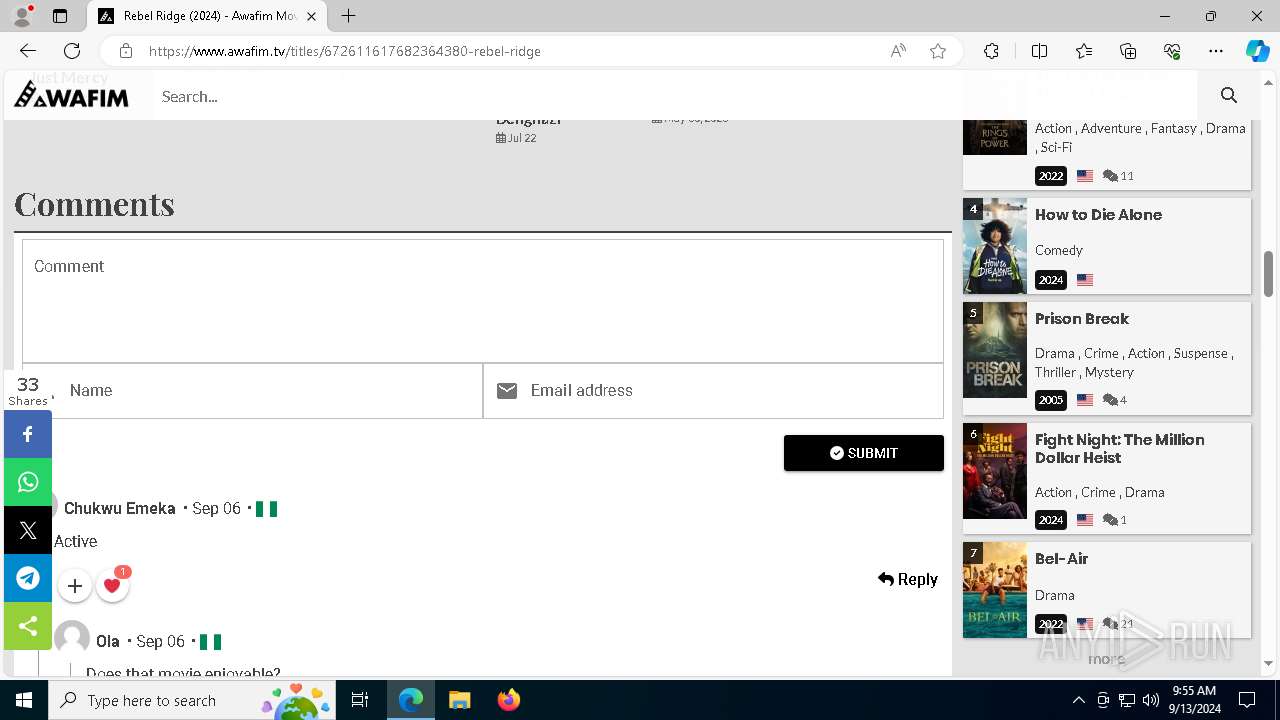Open a new browser tab
1280x720 pixels.
pyautogui.click(x=348, y=16)
